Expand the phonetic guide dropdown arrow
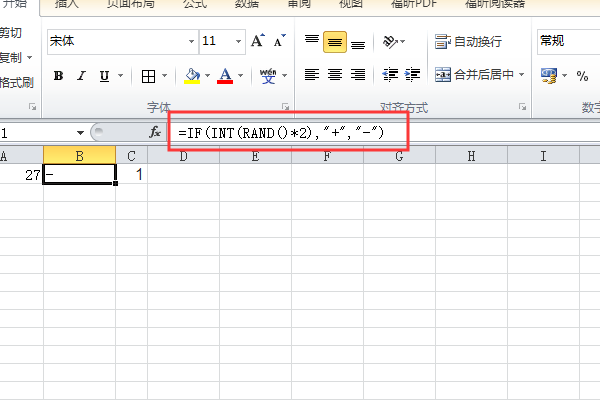This screenshot has width=600, height=400. 284,76
